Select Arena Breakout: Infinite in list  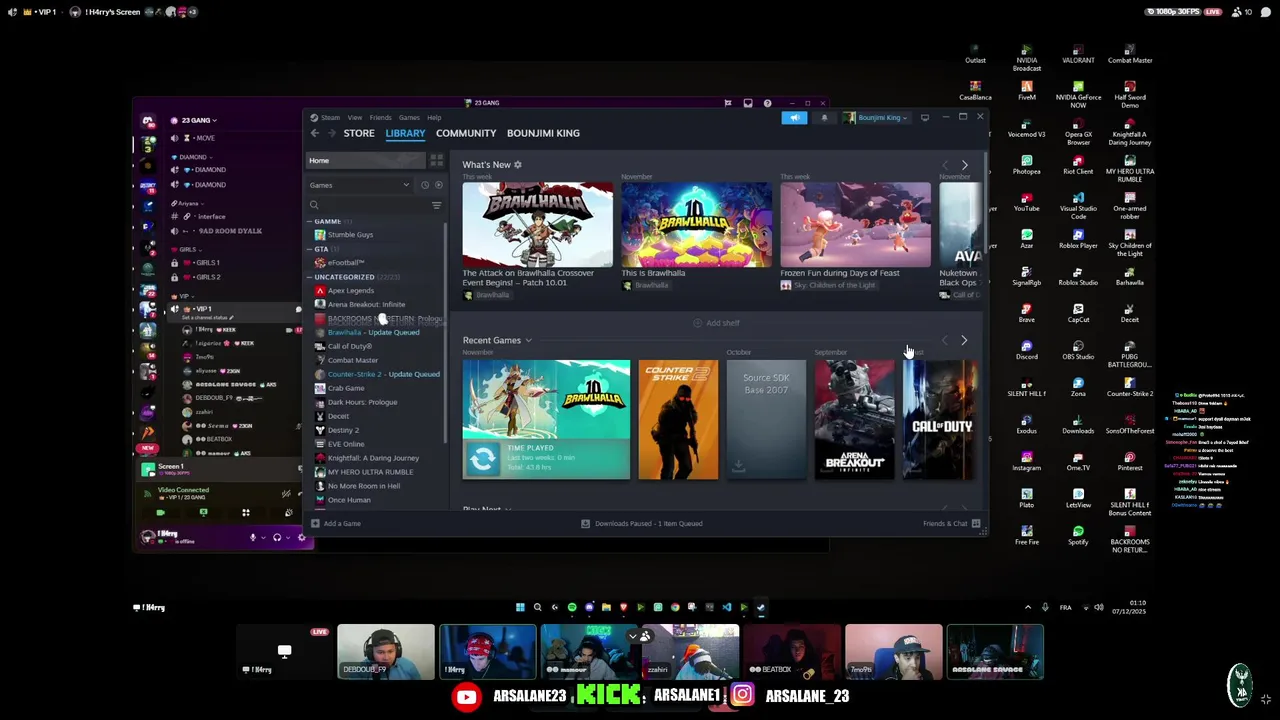(x=366, y=305)
